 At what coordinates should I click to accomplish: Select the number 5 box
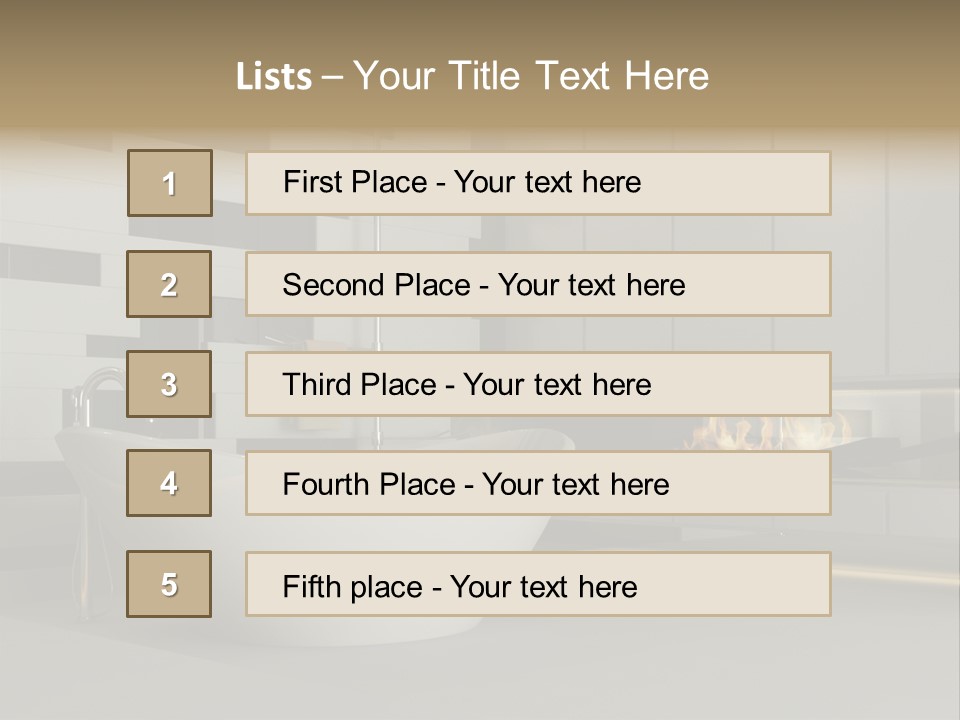coord(169,584)
